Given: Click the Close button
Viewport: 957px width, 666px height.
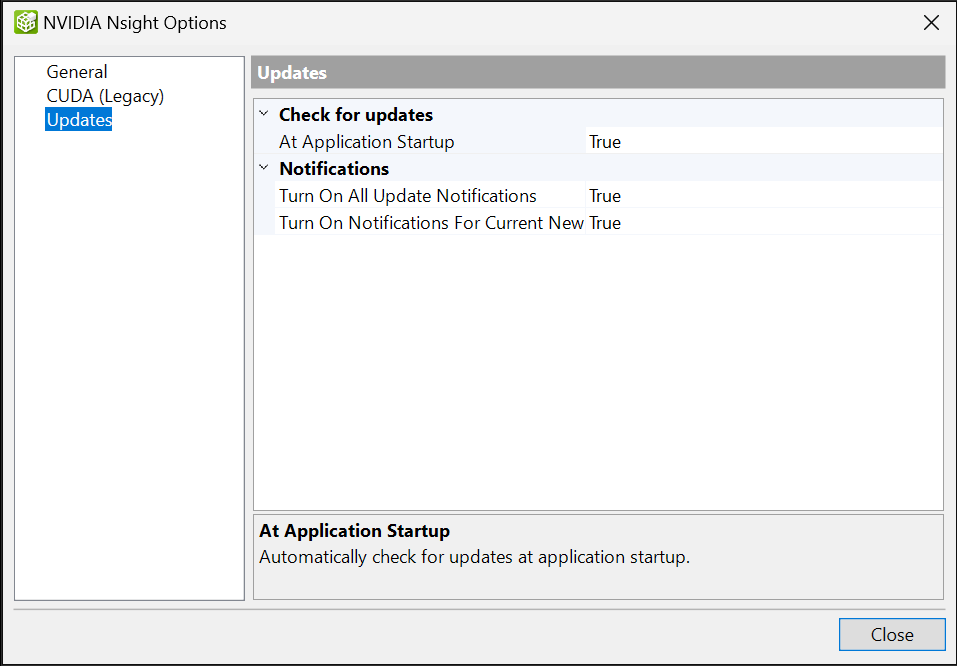Looking at the screenshot, I should pos(892,635).
